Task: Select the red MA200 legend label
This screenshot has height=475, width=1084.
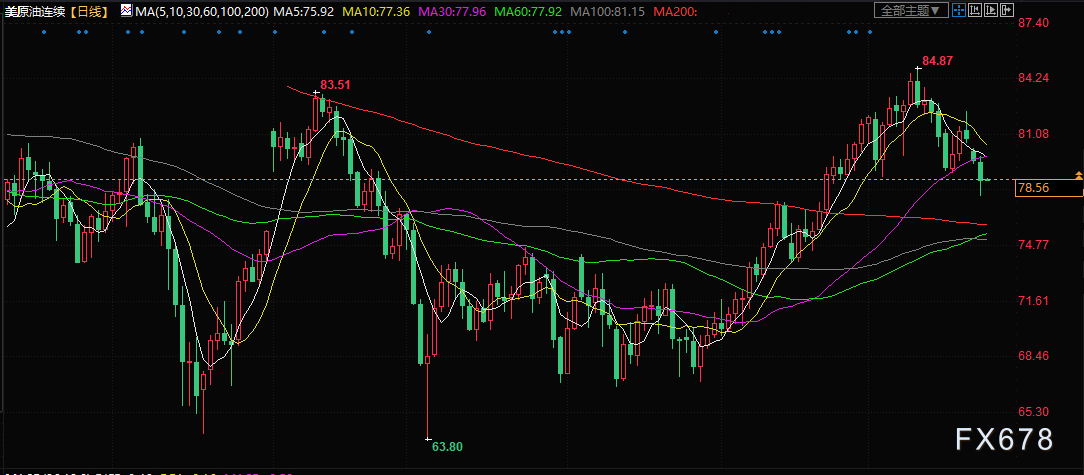Action: pyautogui.click(x=675, y=11)
